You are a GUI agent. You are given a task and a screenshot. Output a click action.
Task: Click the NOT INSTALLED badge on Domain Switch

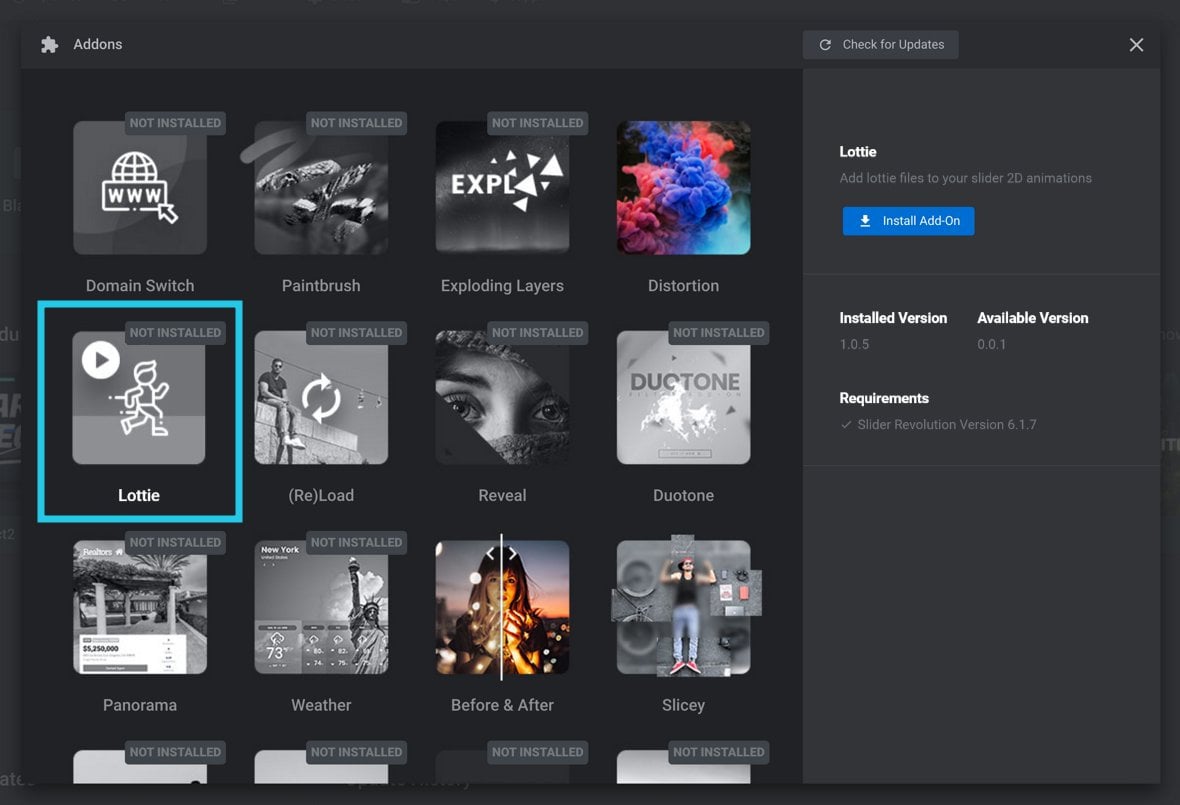point(175,123)
